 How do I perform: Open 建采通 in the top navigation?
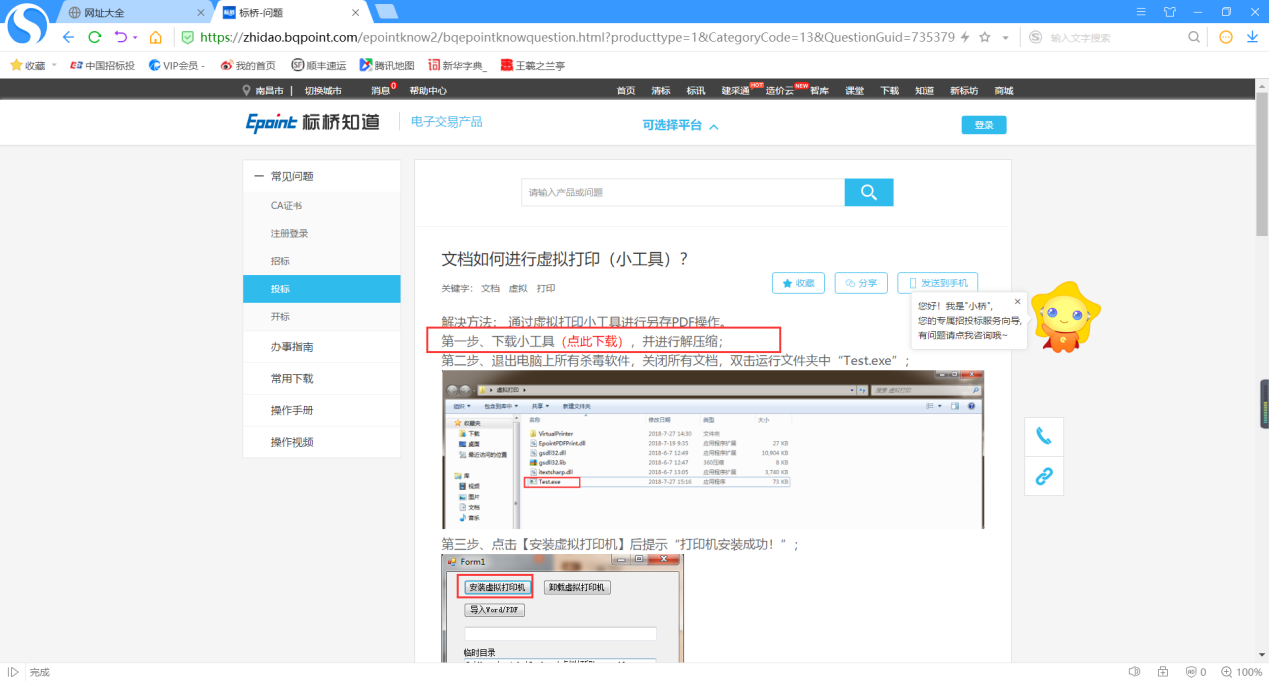(735, 91)
